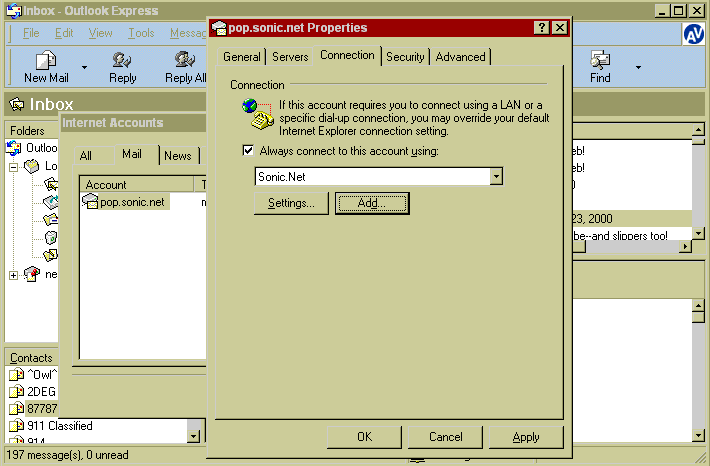Screen dimensions: 710x466
Task: Click the ^Owl^ contact card icon
Action: click(17, 374)
